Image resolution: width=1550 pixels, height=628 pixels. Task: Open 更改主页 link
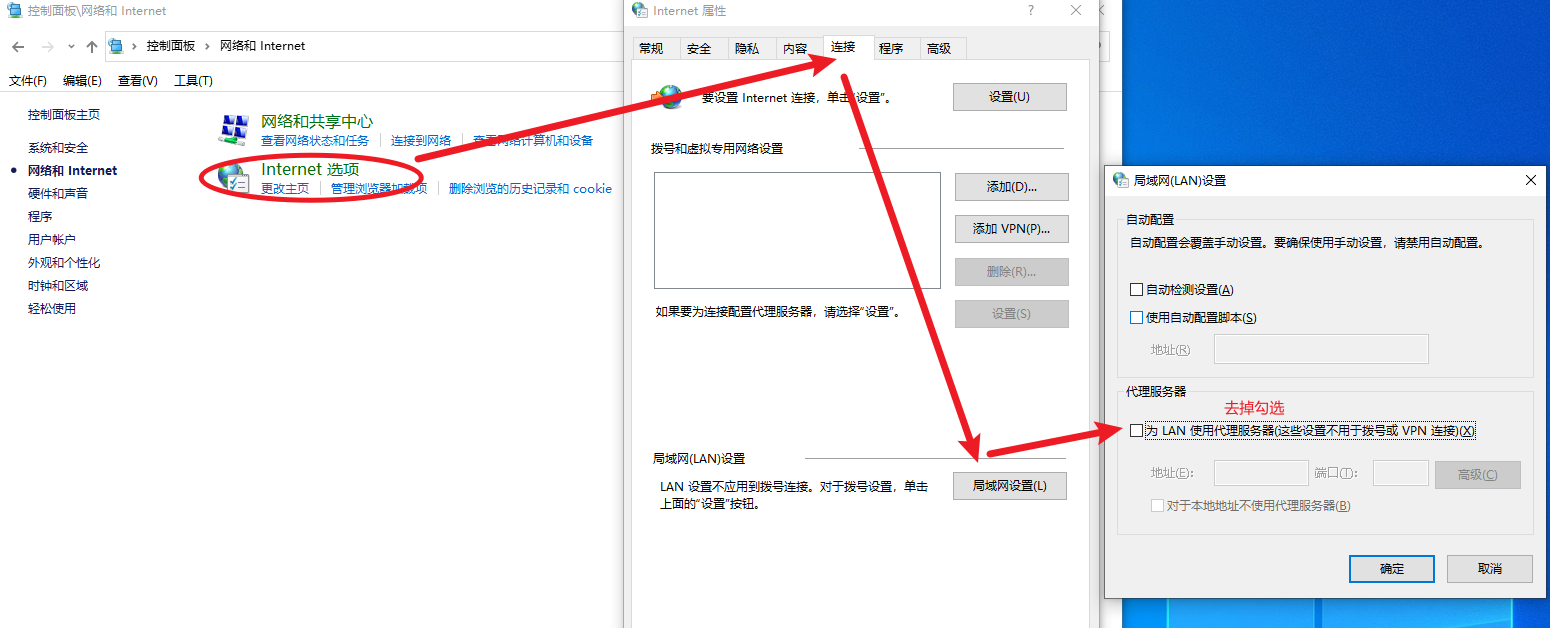(285, 189)
